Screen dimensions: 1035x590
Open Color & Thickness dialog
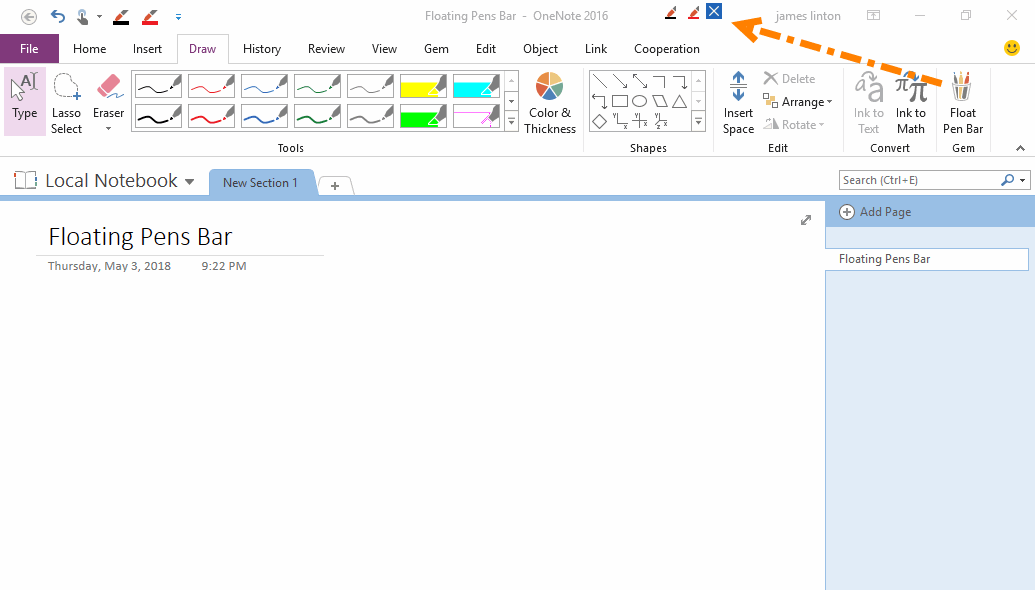point(550,103)
